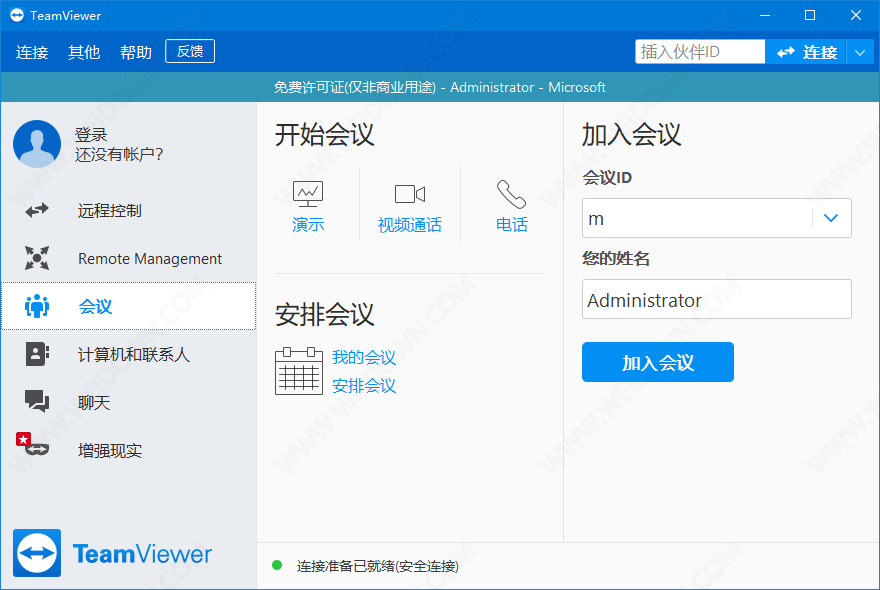Viewport: 880px width, 590px height.
Task: Click the remote control arrows icon
Action: [x=37, y=211]
